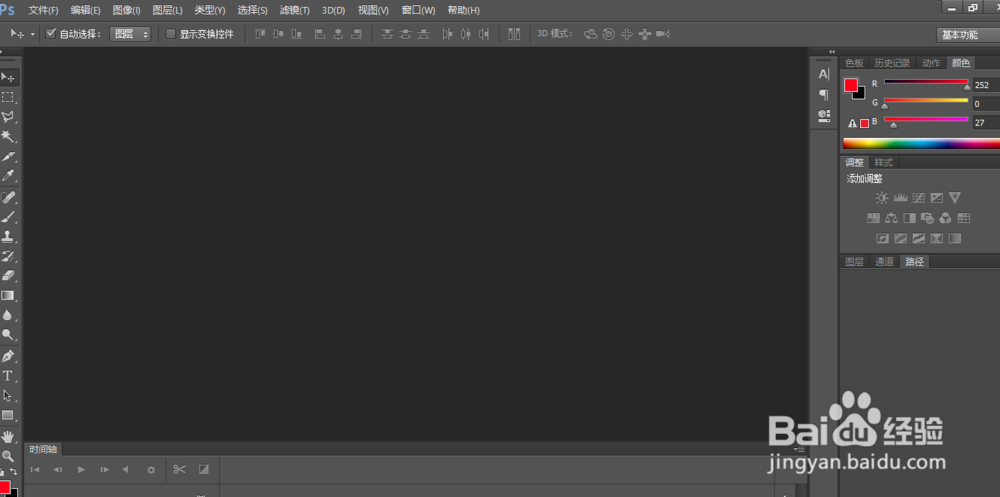Select the Pen tool
The width and height of the screenshot is (1000, 497).
click(x=8, y=355)
